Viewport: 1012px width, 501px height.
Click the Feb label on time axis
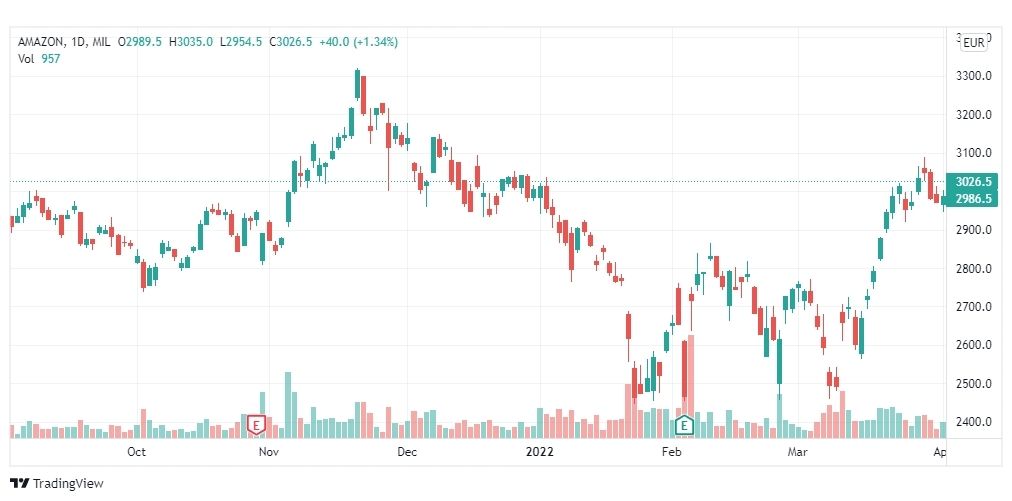[672, 452]
